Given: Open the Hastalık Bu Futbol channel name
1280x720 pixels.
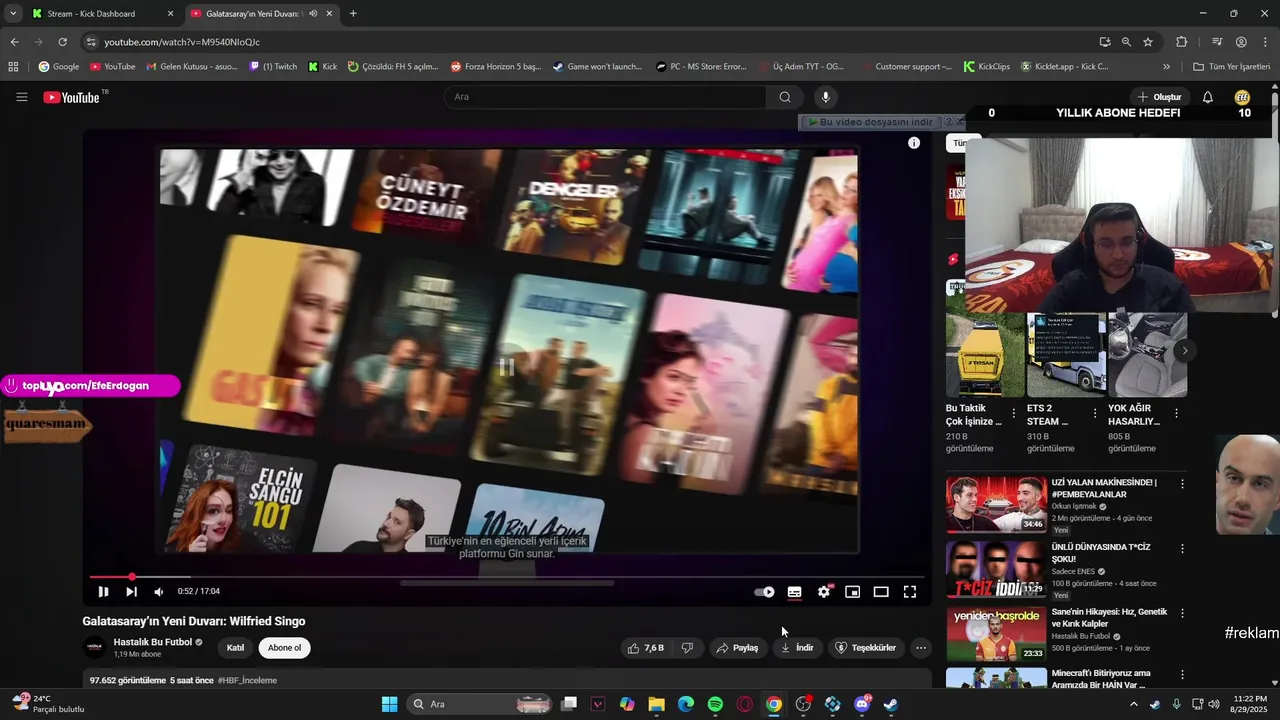Looking at the screenshot, I should (152, 642).
